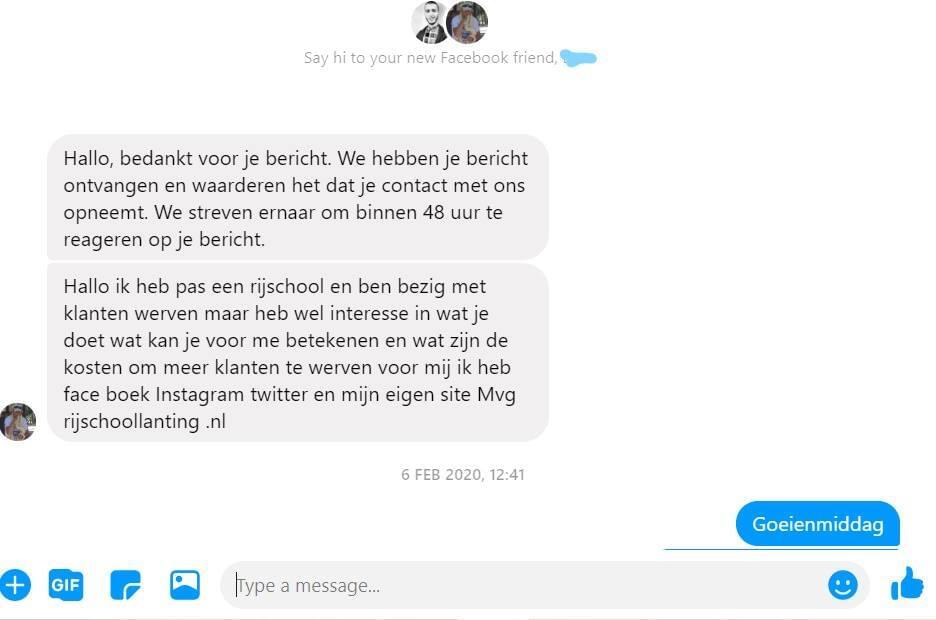The width and height of the screenshot is (936, 620).
Task: Send a thumbs up like
Action: pyautogui.click(x=907, y=583)
